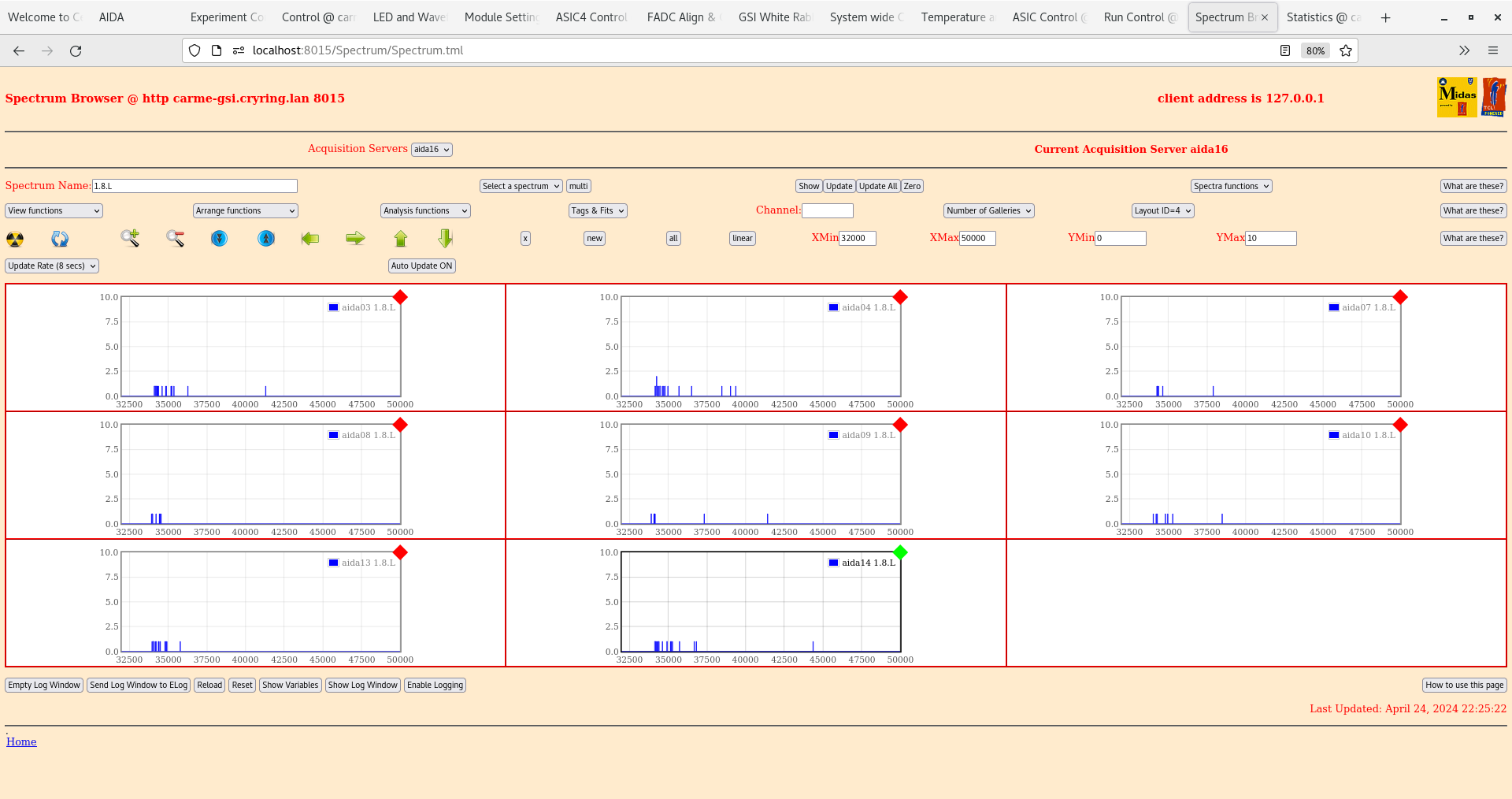Click the radiation hazard zero icon

pyautogui.click(x=13, y=238)
